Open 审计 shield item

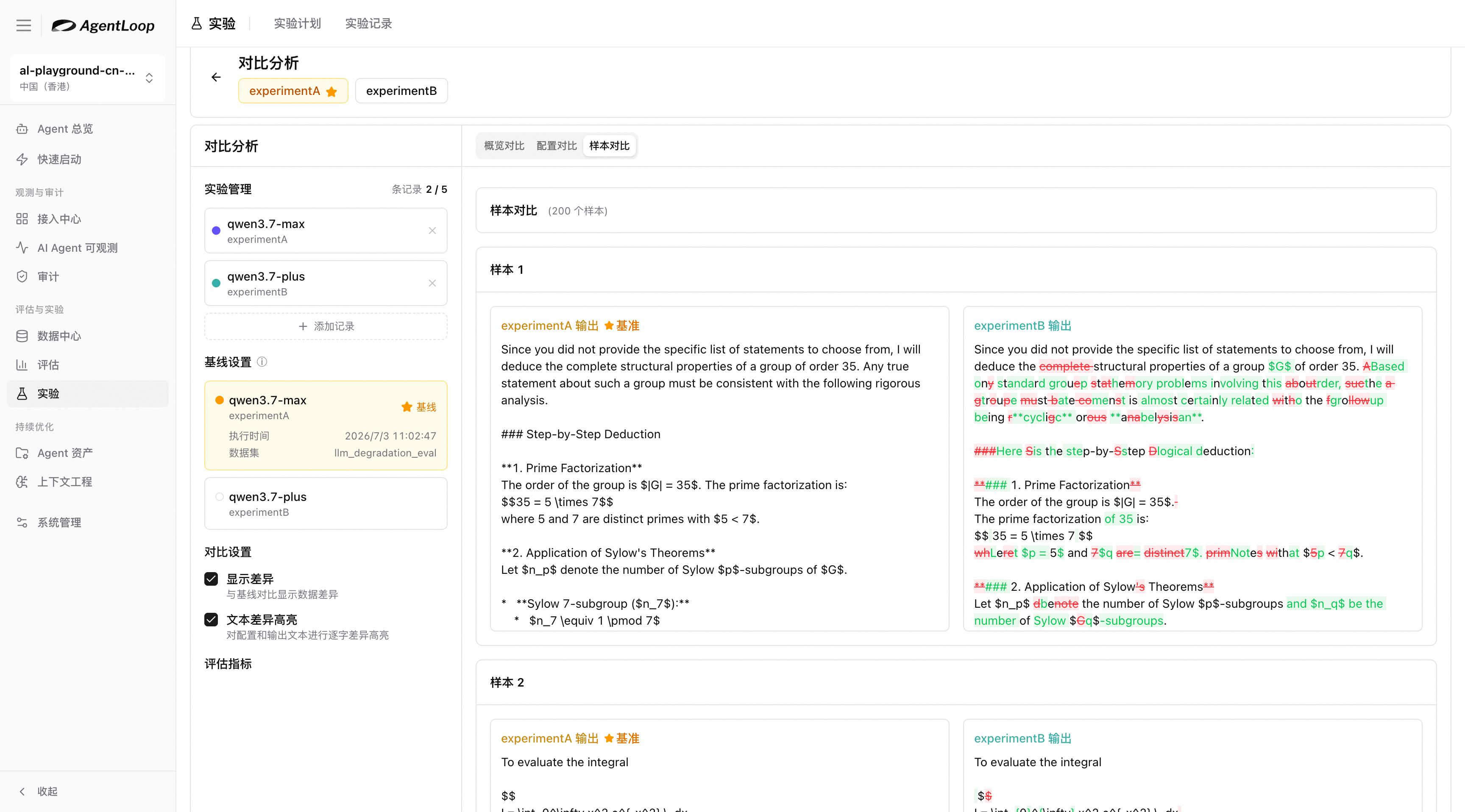(x=88, y=277)
